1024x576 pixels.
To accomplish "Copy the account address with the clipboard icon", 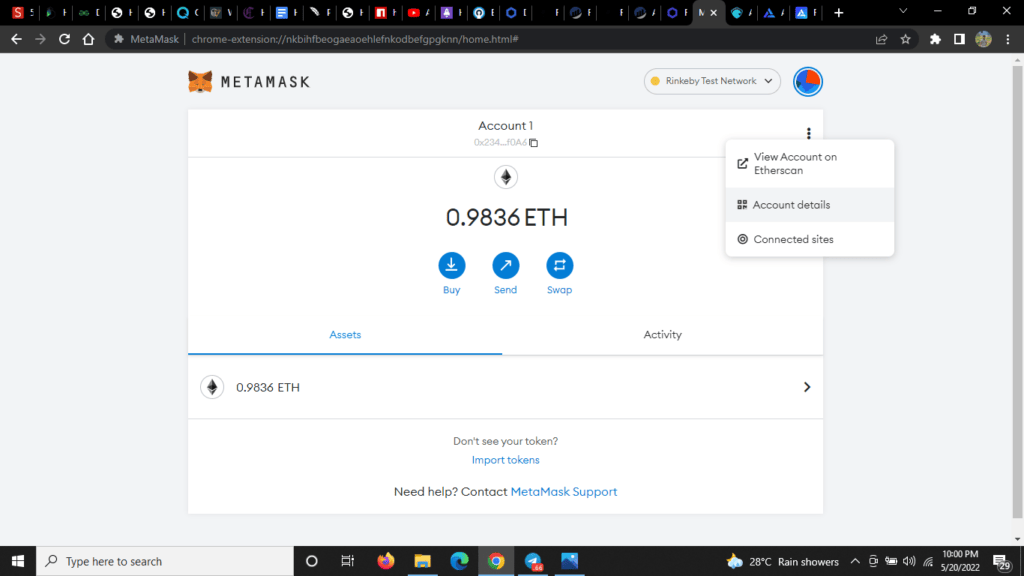I will coord(534,142).
